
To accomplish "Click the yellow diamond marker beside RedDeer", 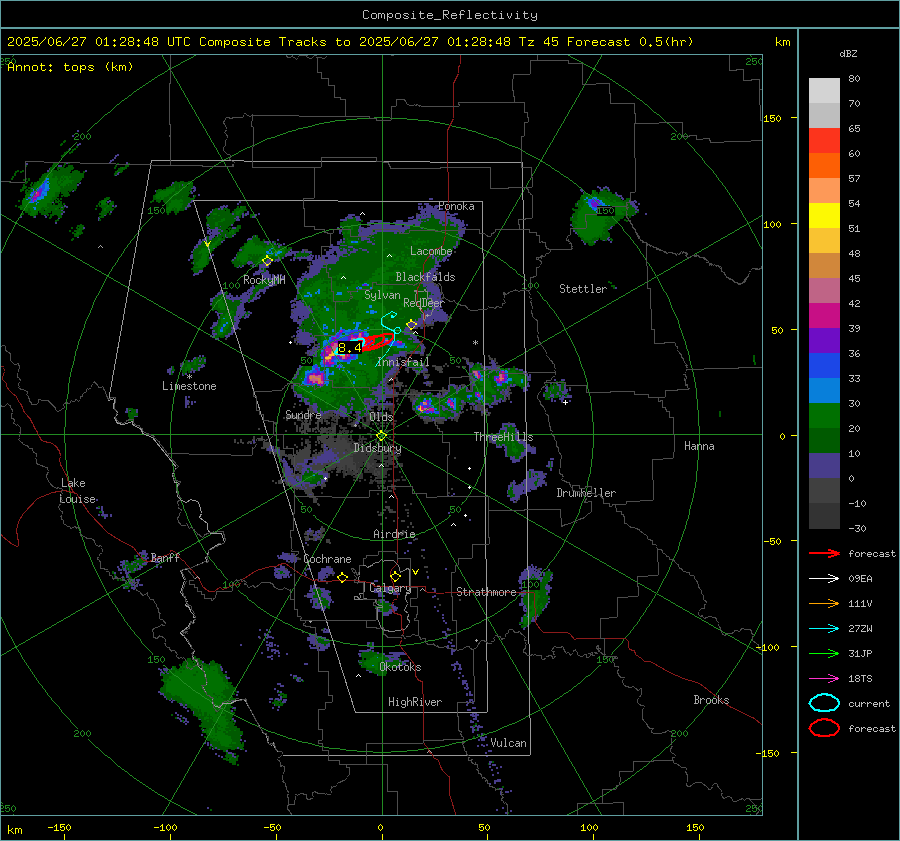I will [412, 325].
